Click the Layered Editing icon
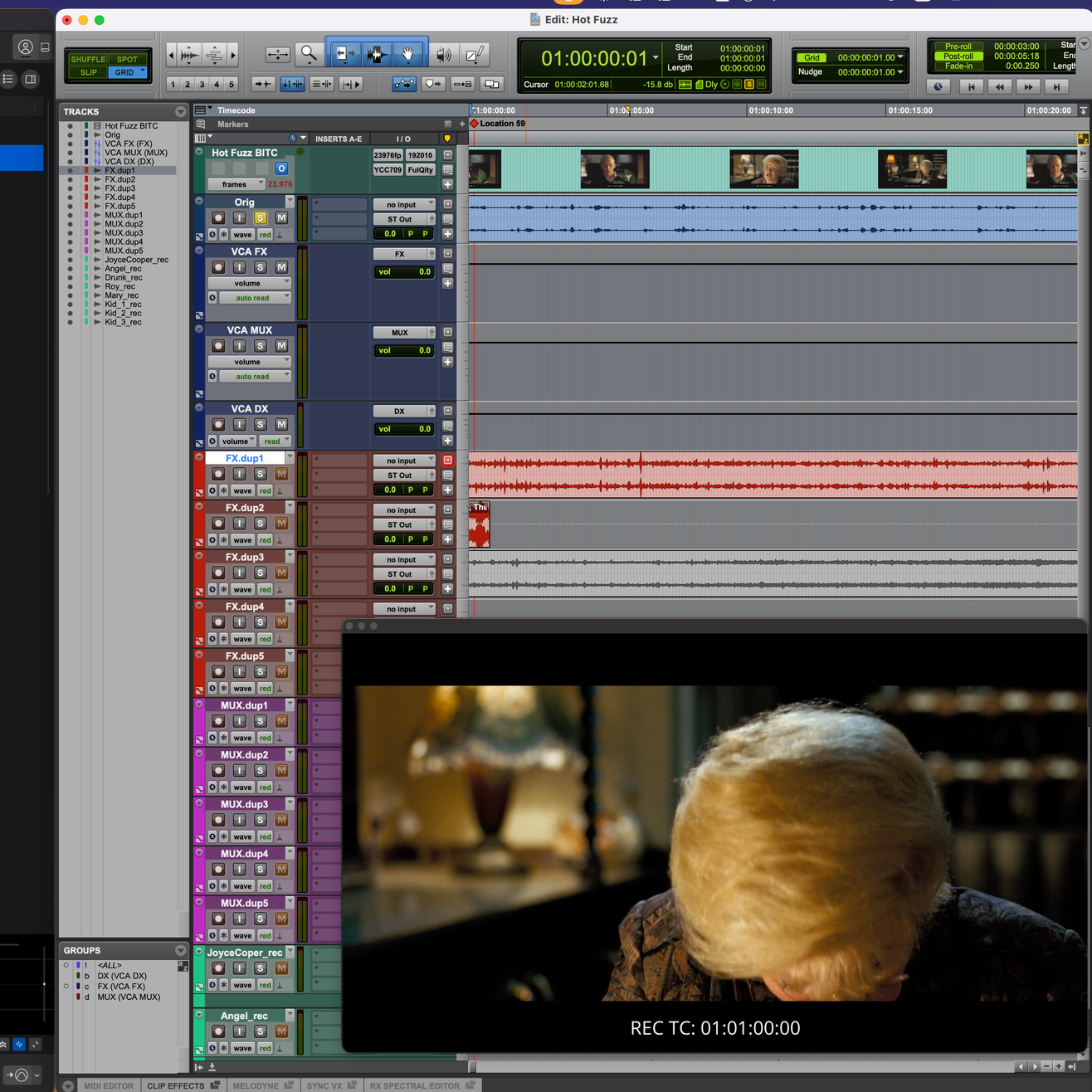 click(492, 84)
